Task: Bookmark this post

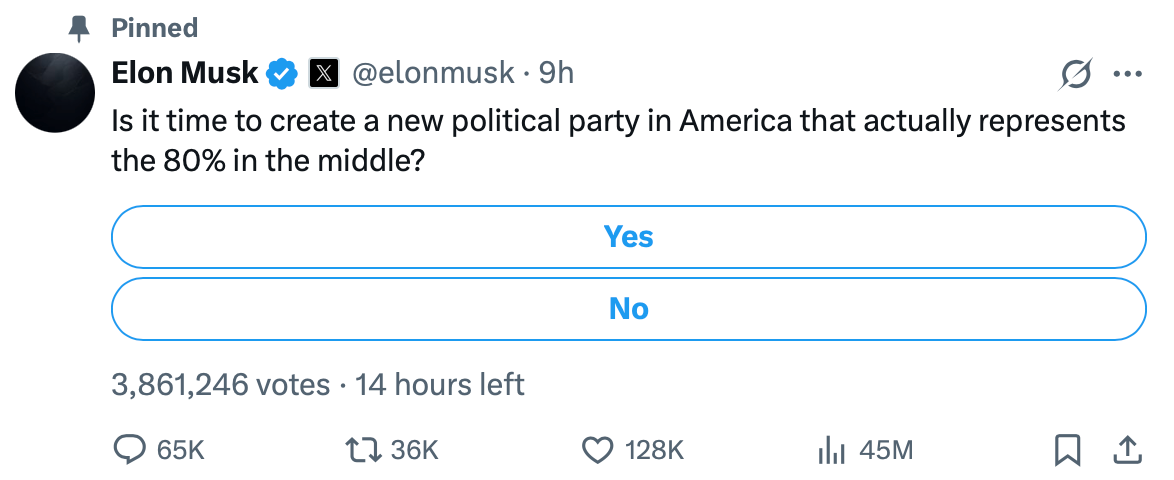Action: (1068, 451)
